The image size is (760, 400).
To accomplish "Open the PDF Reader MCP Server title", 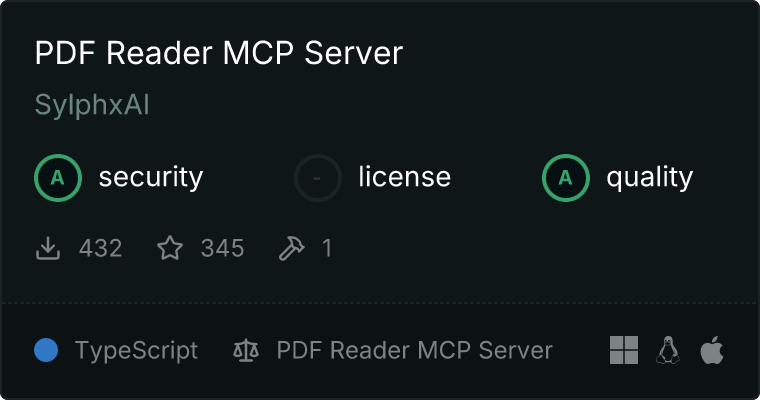I will tap(219, 52).
